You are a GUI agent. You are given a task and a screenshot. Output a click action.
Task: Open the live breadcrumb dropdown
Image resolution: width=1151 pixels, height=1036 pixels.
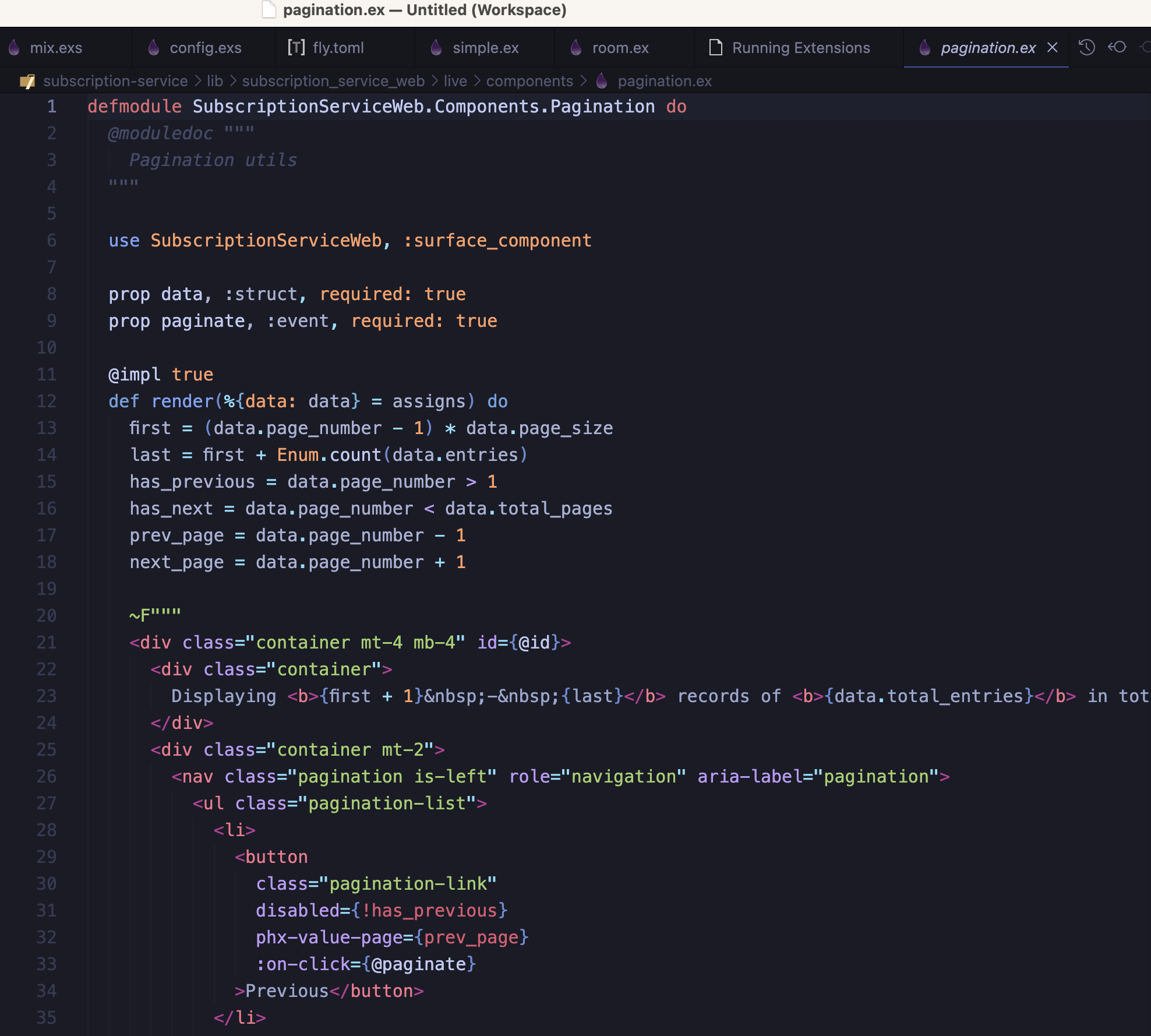tap(456, 81)
